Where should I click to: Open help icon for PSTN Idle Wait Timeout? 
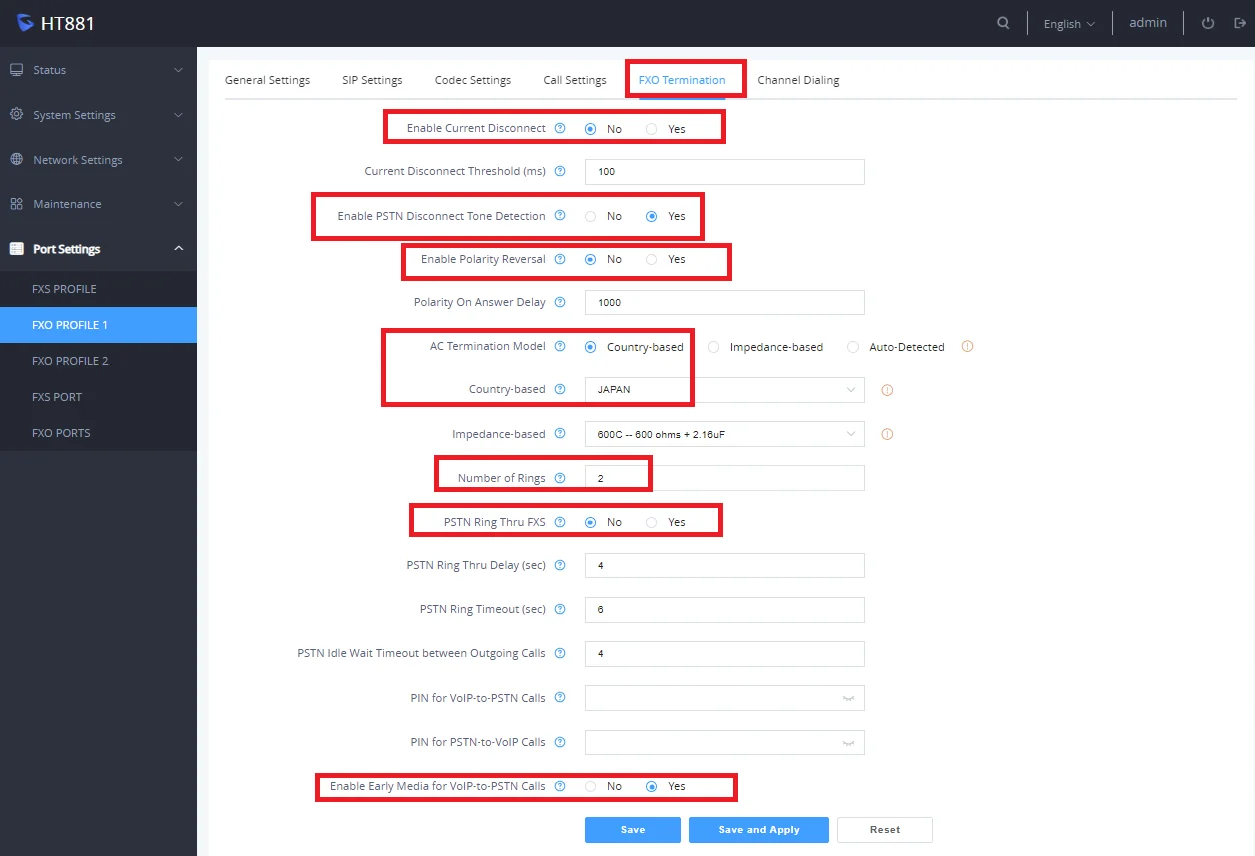[560, 653]
